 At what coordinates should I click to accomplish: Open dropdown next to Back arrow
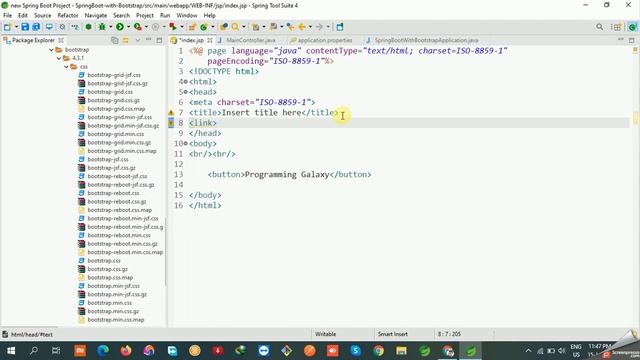(310, 27)
